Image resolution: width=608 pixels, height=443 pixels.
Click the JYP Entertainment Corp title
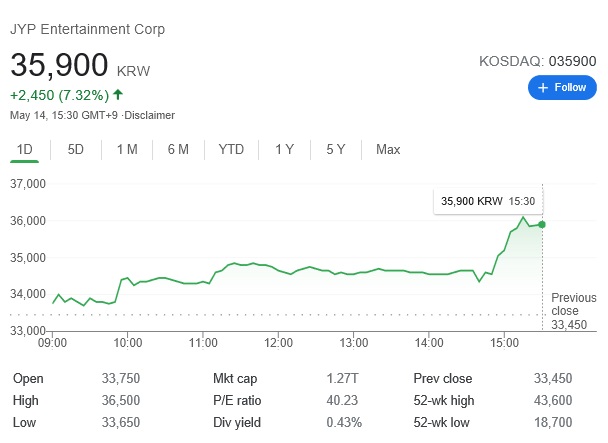point(88,29)
